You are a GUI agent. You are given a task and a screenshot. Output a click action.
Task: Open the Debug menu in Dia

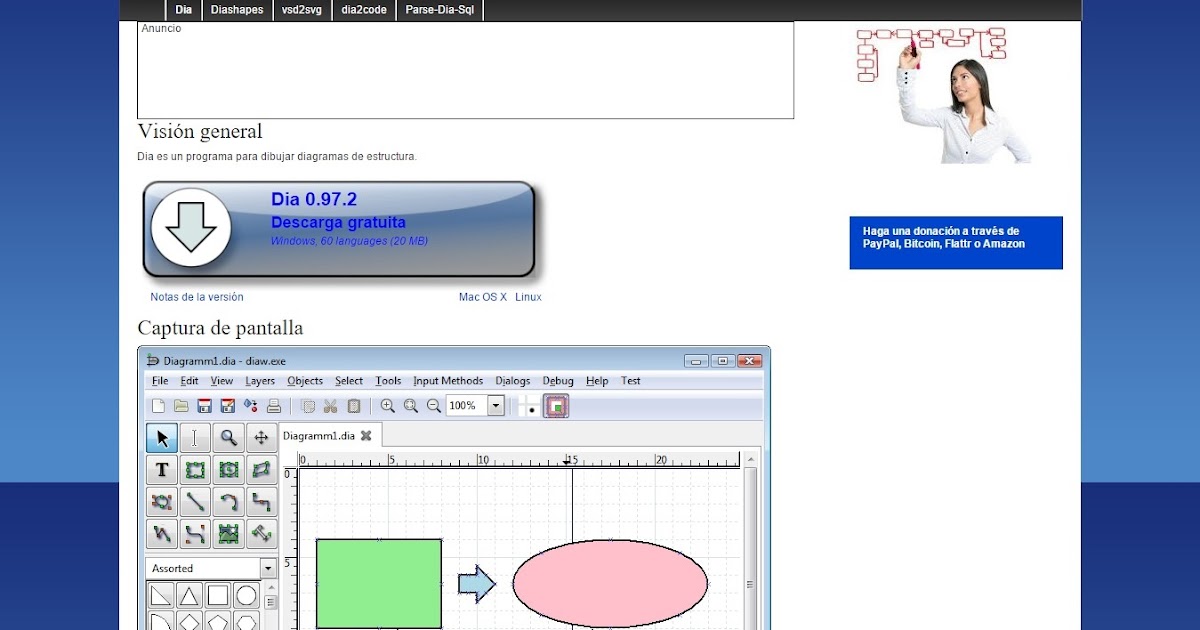coord(558,381)
